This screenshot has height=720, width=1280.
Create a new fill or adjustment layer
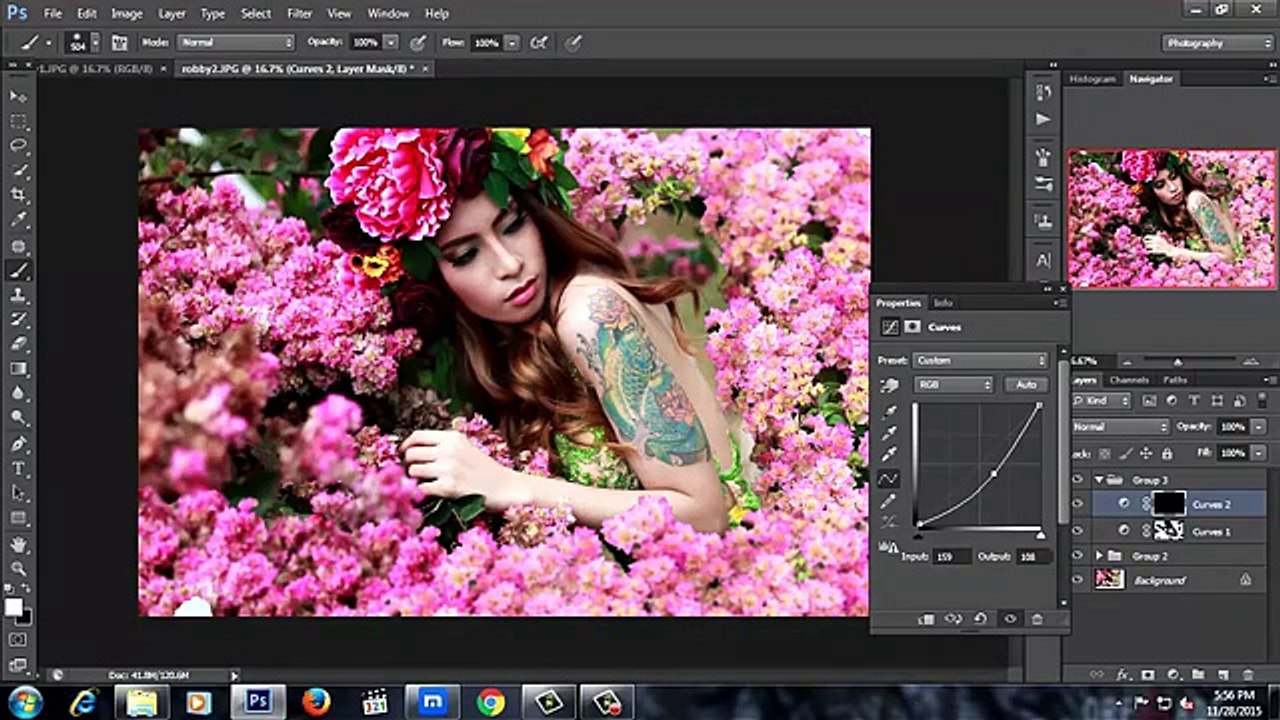[x=1173, y=675]
